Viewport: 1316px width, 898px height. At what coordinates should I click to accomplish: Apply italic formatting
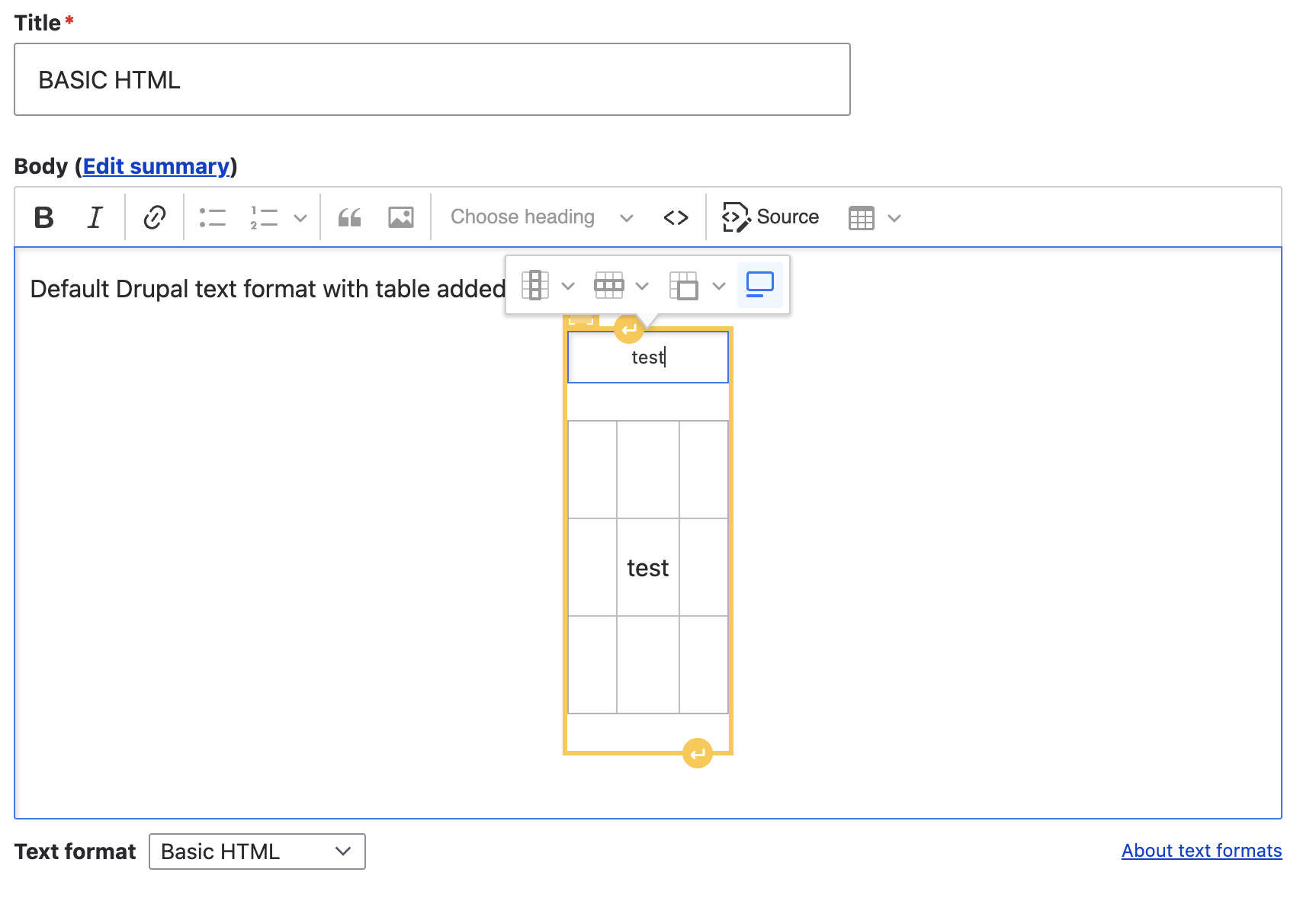coord(95,217)
